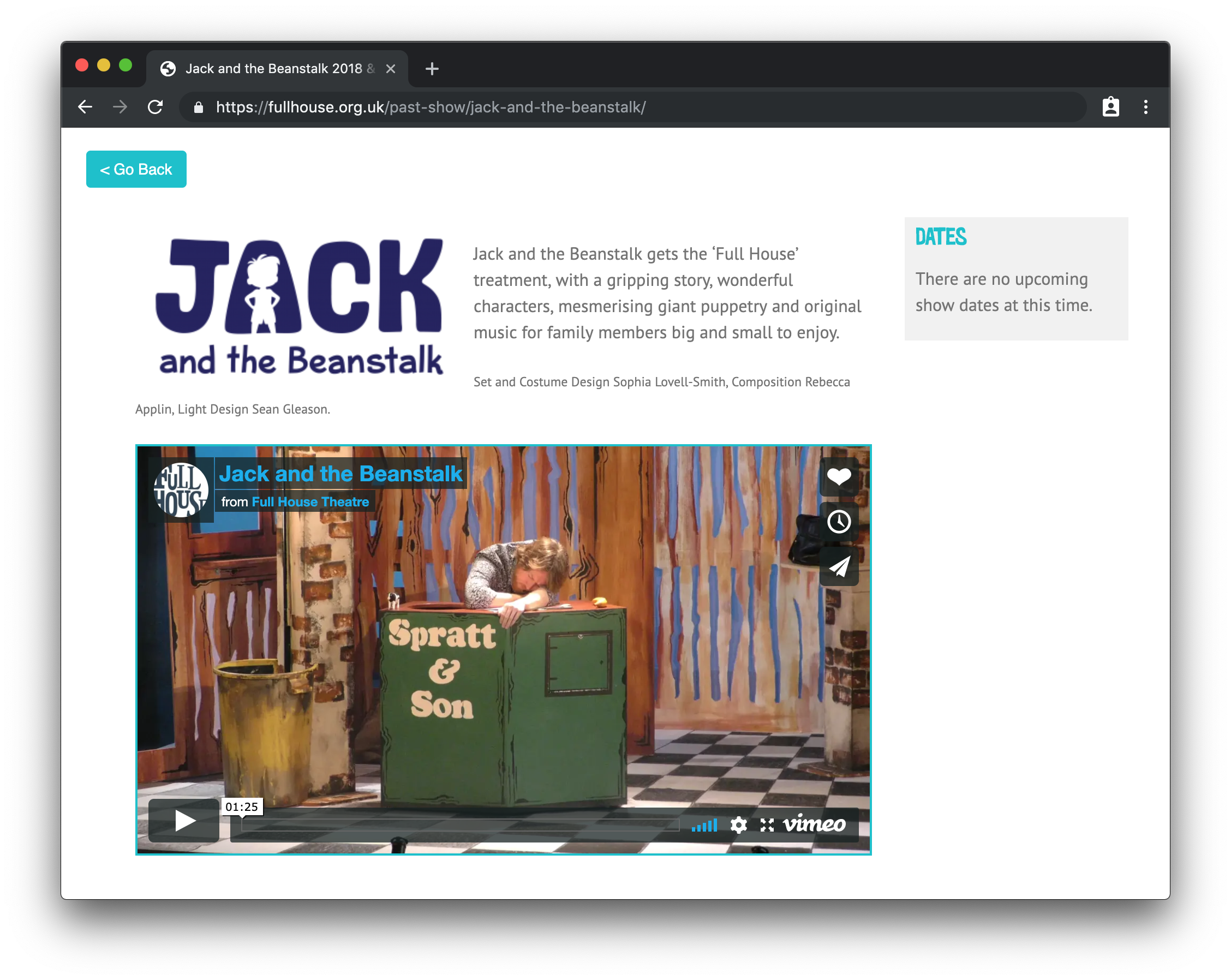Click the play button on the video
Image resolution: width=1231 pixels, height=980 pixels.
183,820
